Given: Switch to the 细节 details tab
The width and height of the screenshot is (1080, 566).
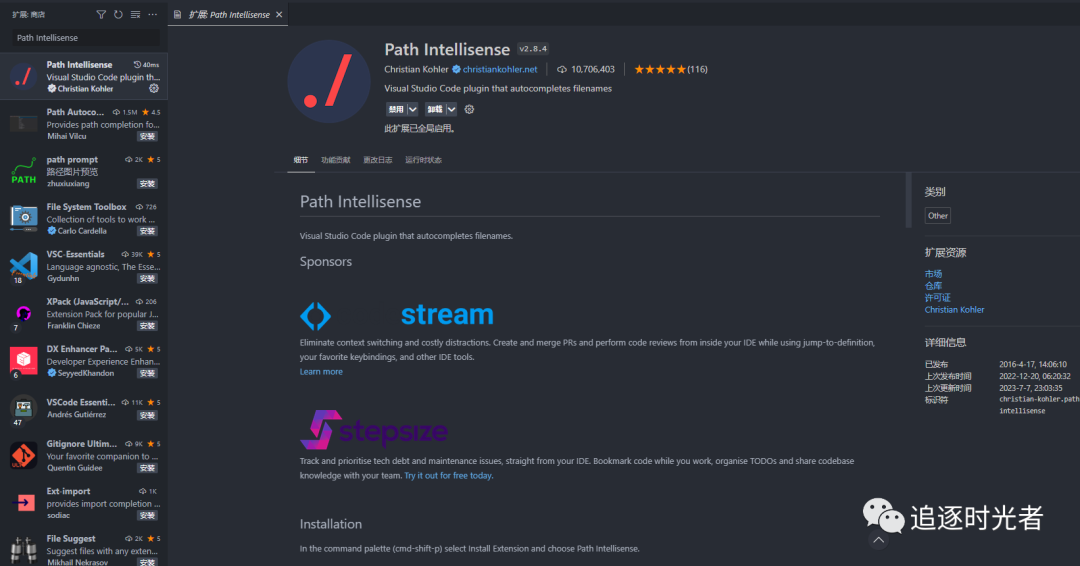Looking at the screenshot, I should 301,160.
